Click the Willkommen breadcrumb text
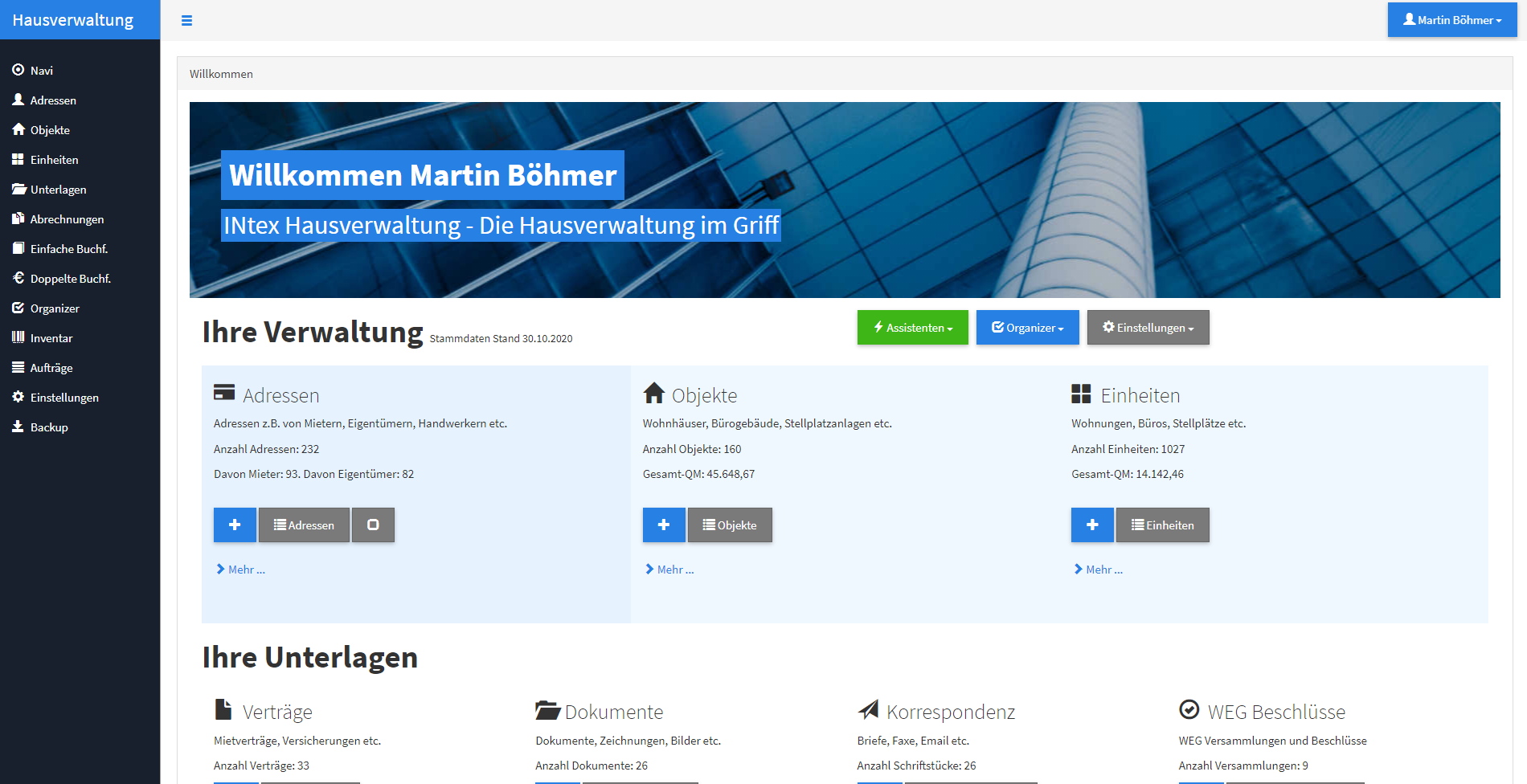 pos(221,74)
